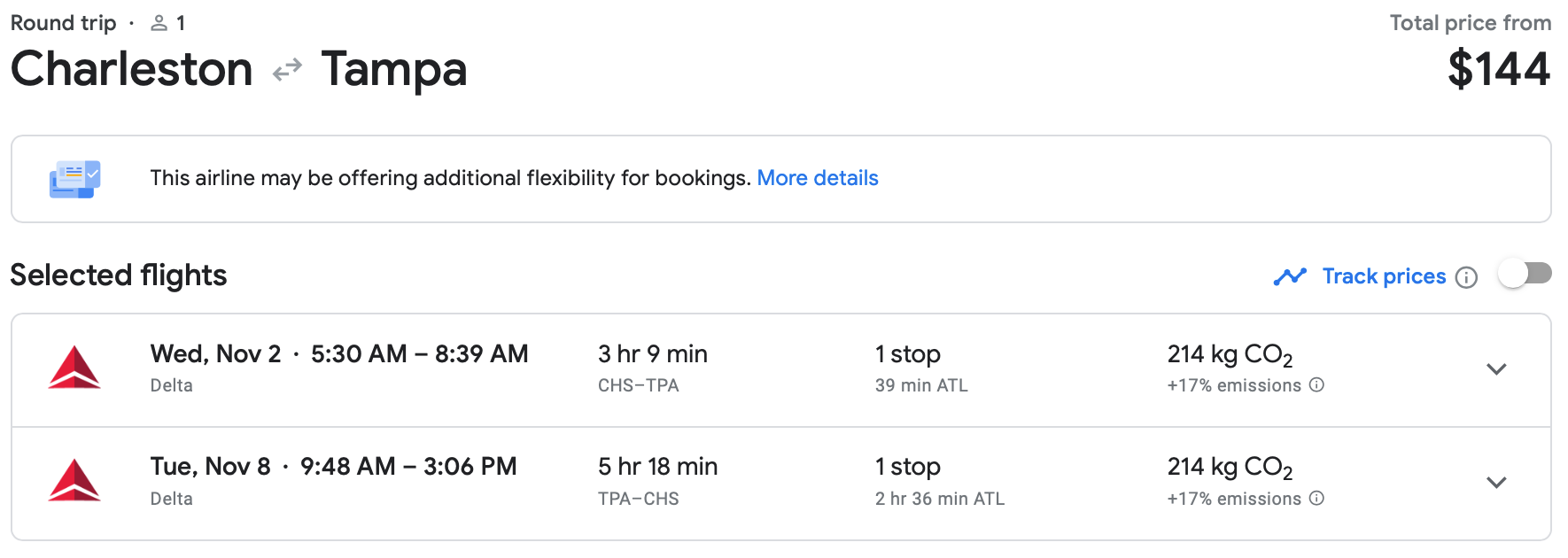Expand the Tue, Nov 8 flight details
The height and width of the screenshot is (558, 1568).
1496,483
